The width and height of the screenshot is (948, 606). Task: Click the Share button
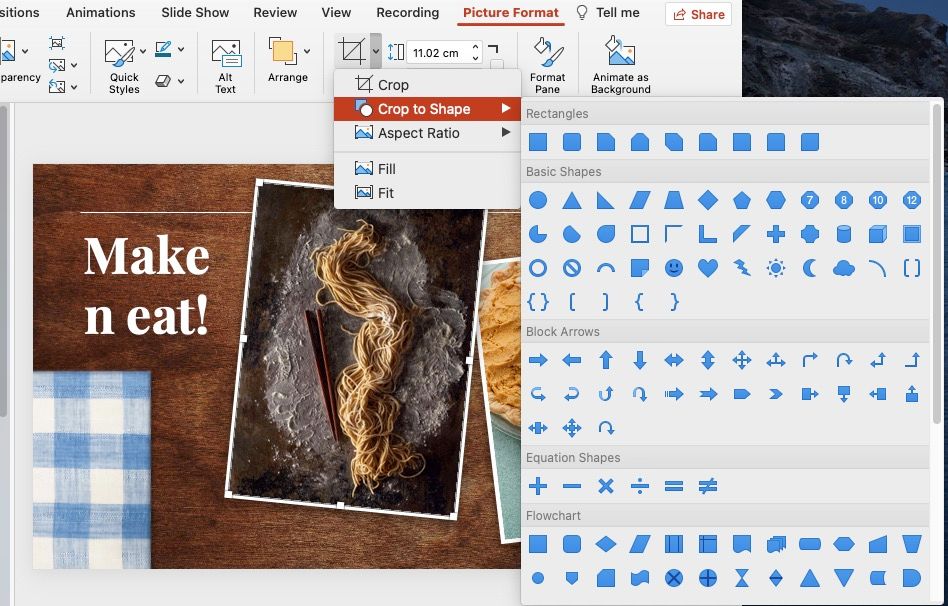pyautogui.click(x=698, y=14)
